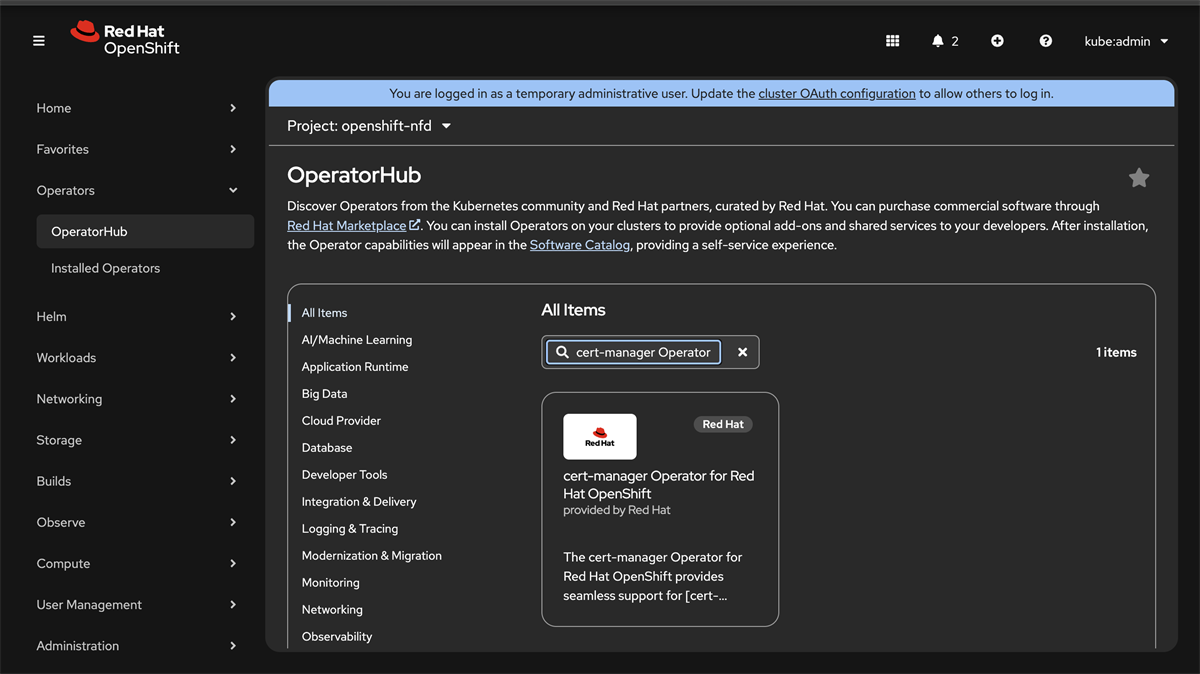This screenshot has height=674, width=1200.
Task: Filter by Observability category
Action: [x=337, y=637]
